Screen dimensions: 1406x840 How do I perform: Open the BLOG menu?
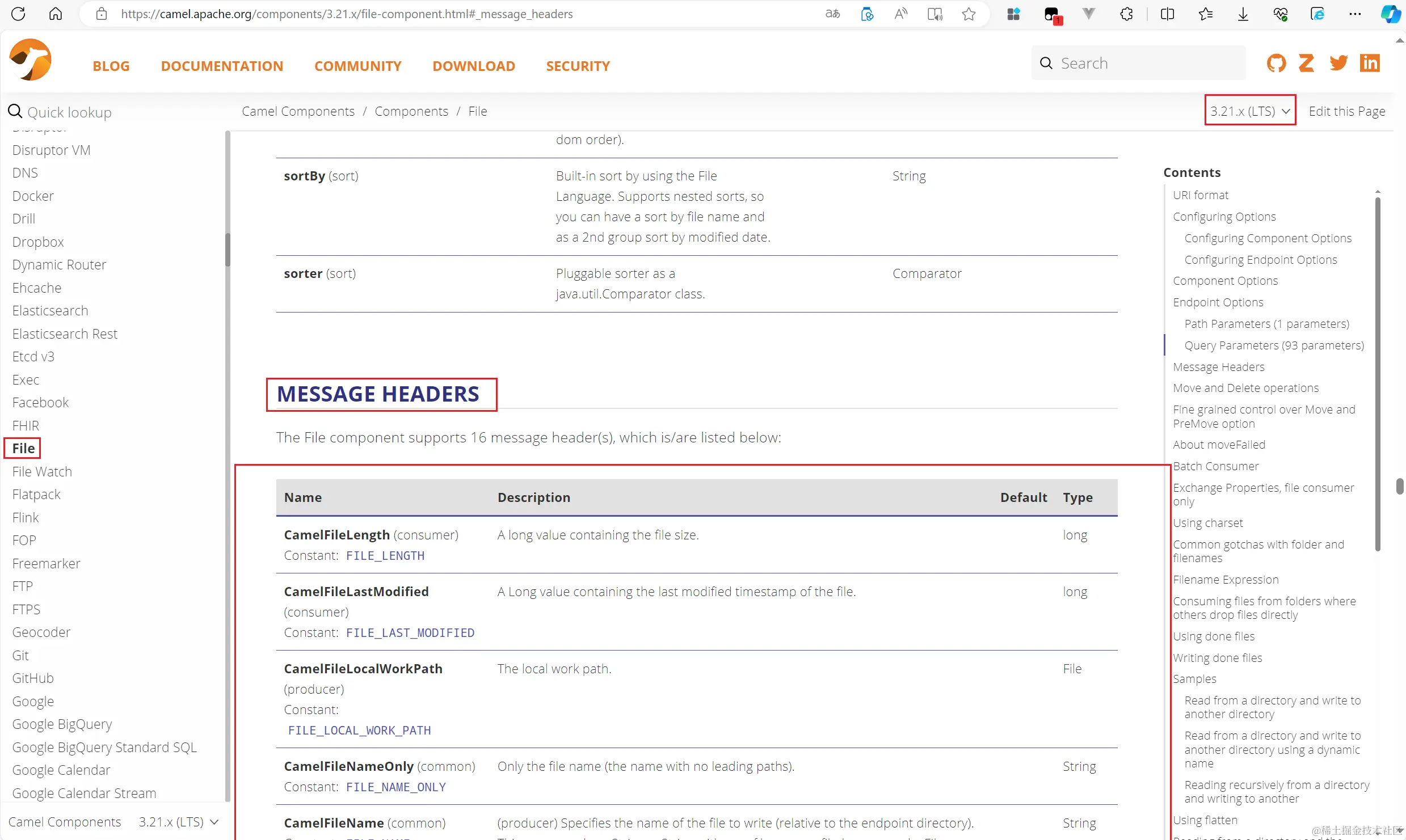111,66
